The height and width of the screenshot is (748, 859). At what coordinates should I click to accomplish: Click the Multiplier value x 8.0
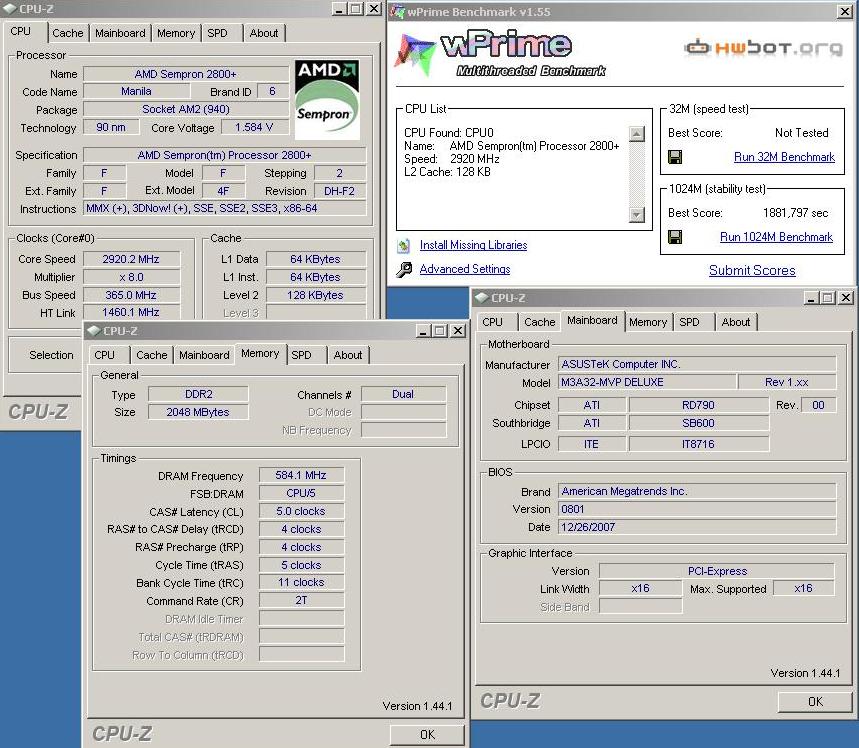tap(131, 277)
